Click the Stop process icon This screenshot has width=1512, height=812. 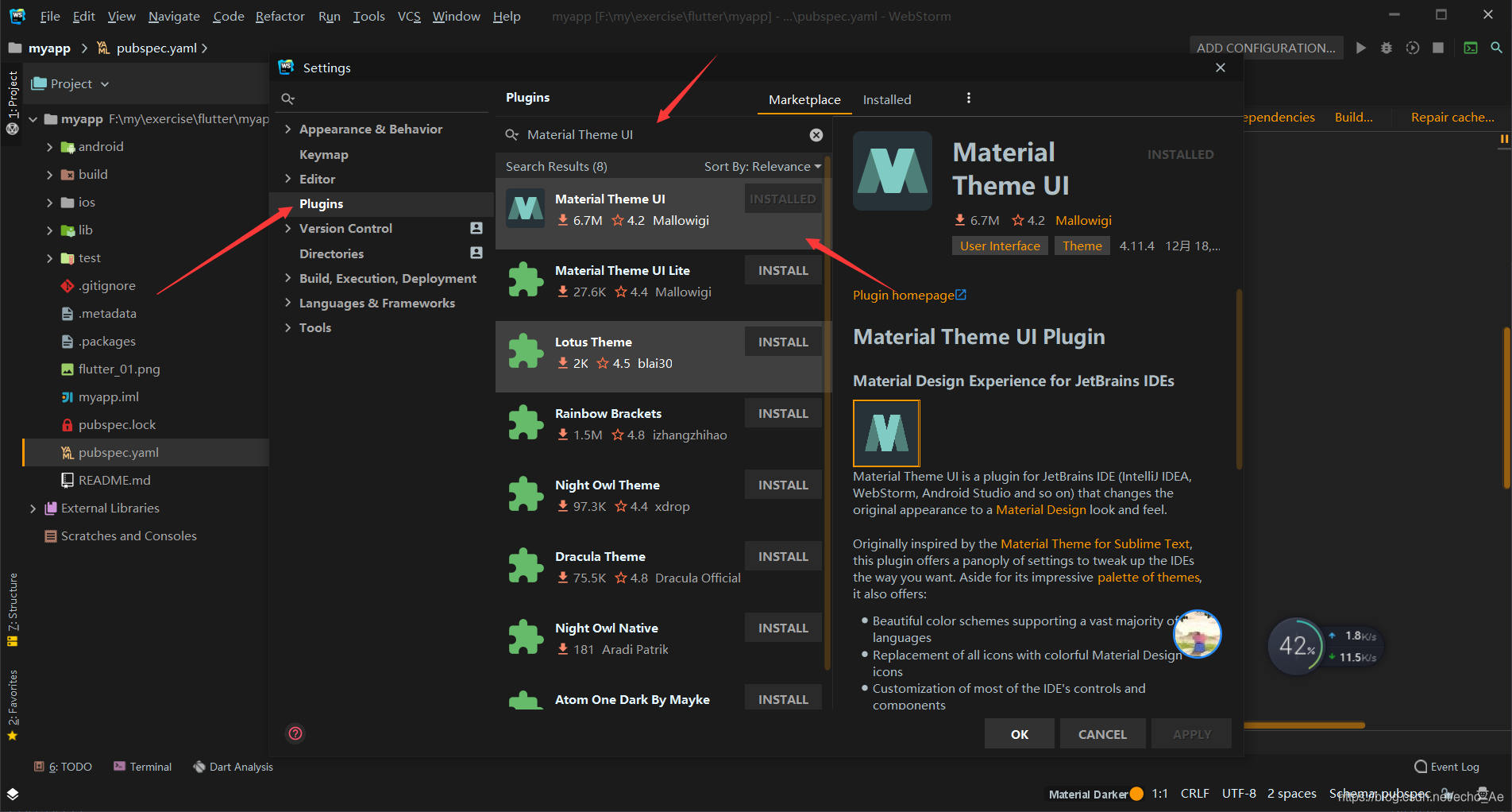click(x=1437, y=48)
